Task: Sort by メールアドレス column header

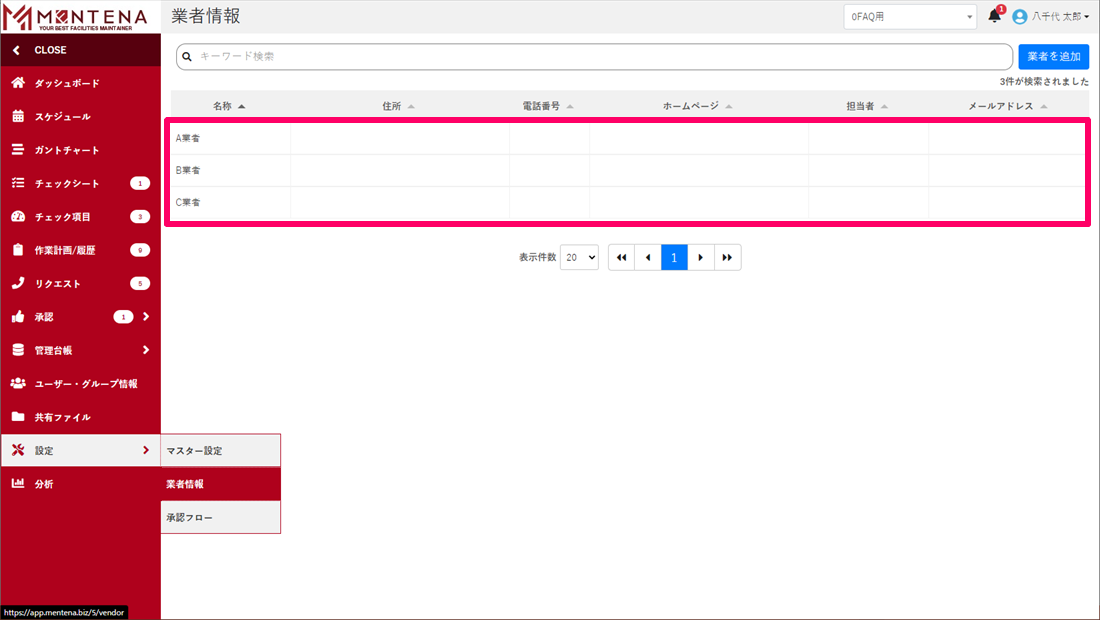Action: 1007,105
